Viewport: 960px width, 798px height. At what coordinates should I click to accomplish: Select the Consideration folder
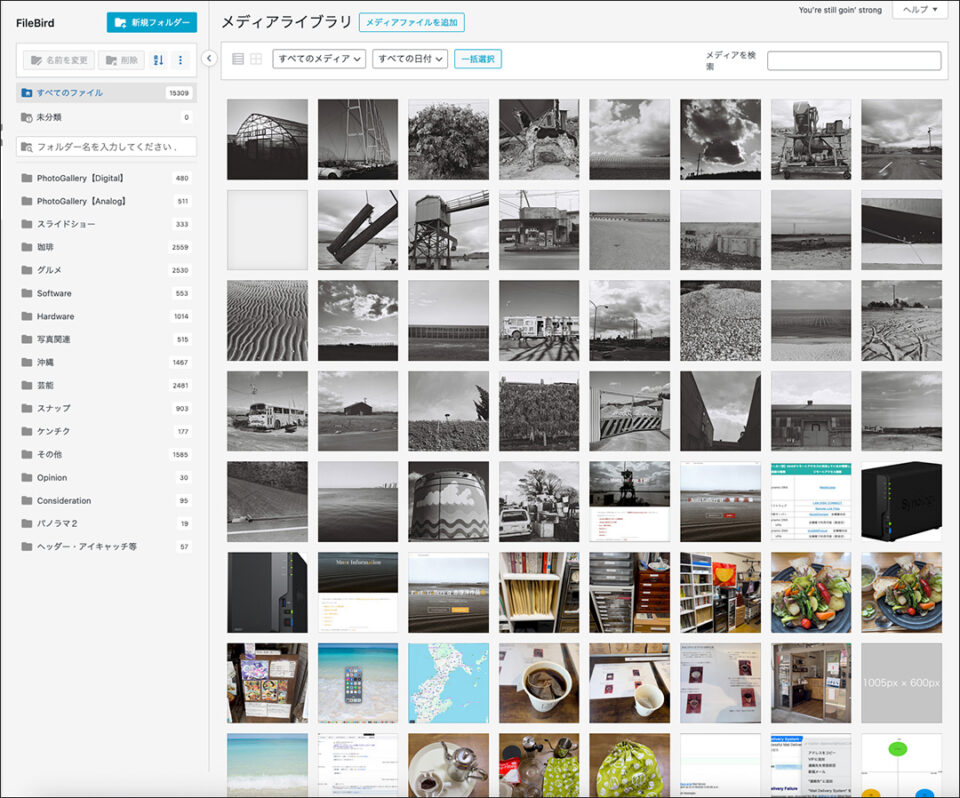click(106, 501)
